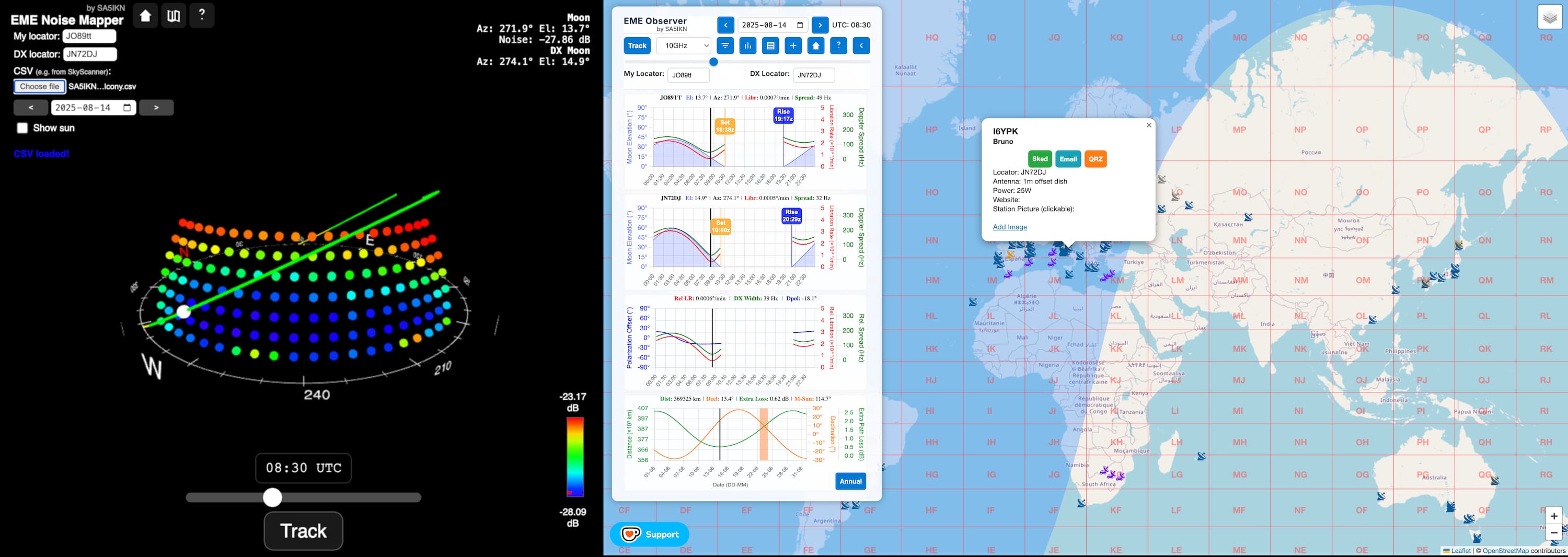Open the 10GHz band dropdown
This screenshot has height=557, width=1568.
tap(684, 45)
